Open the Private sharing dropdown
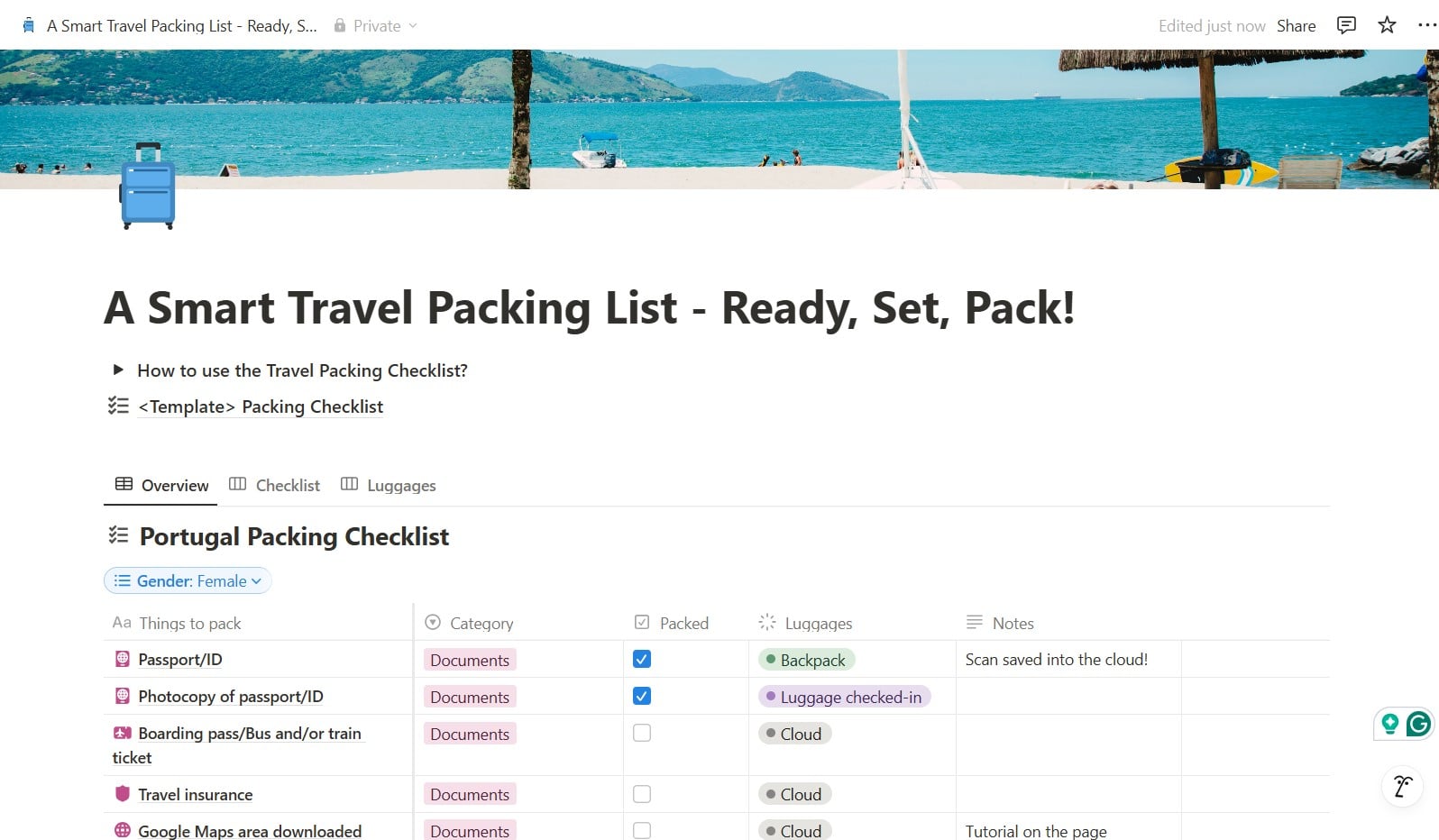 pyautogui.click(x=376, y=26)
